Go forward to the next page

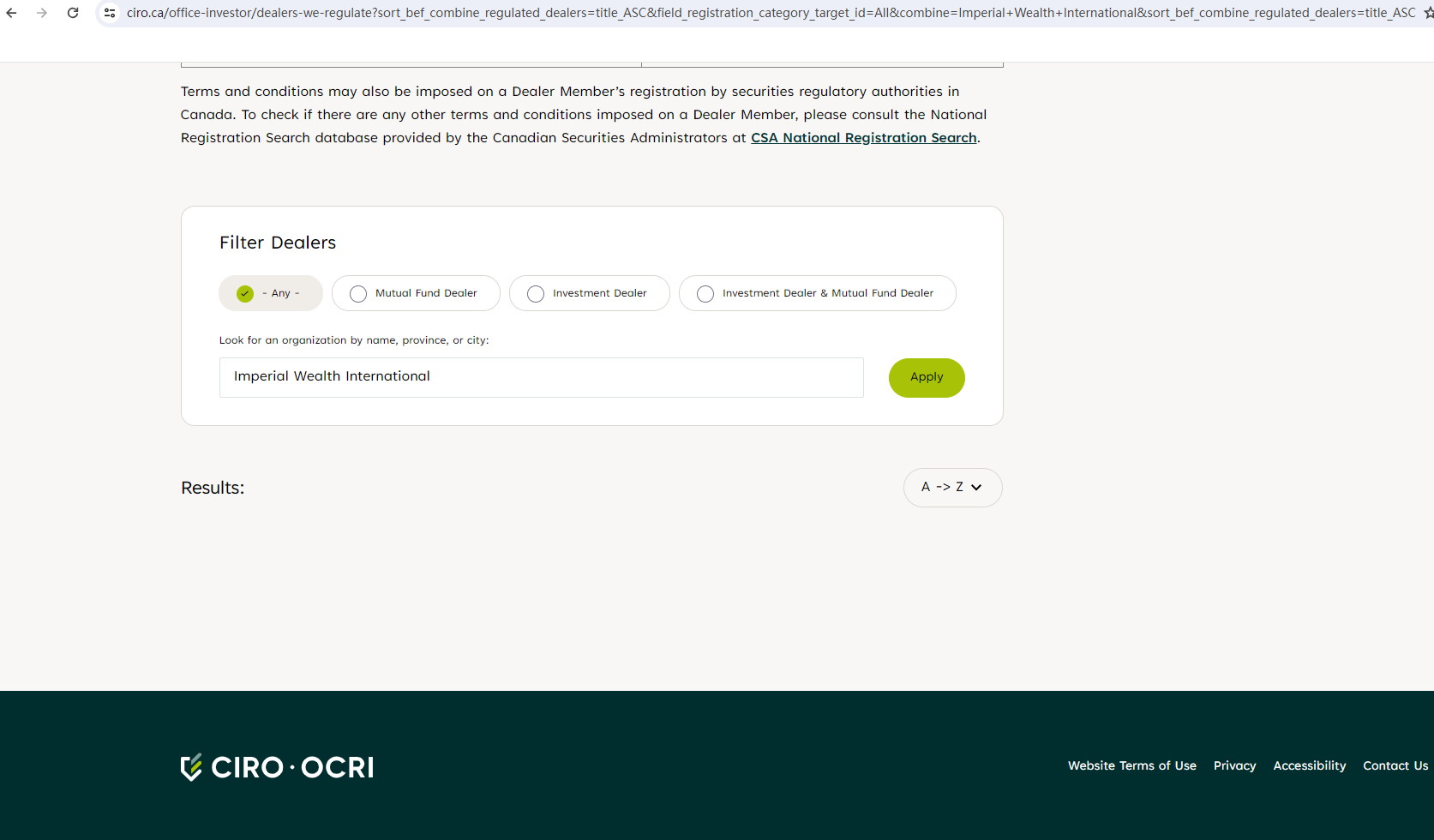pyautogui.click(x=42, y=13)
